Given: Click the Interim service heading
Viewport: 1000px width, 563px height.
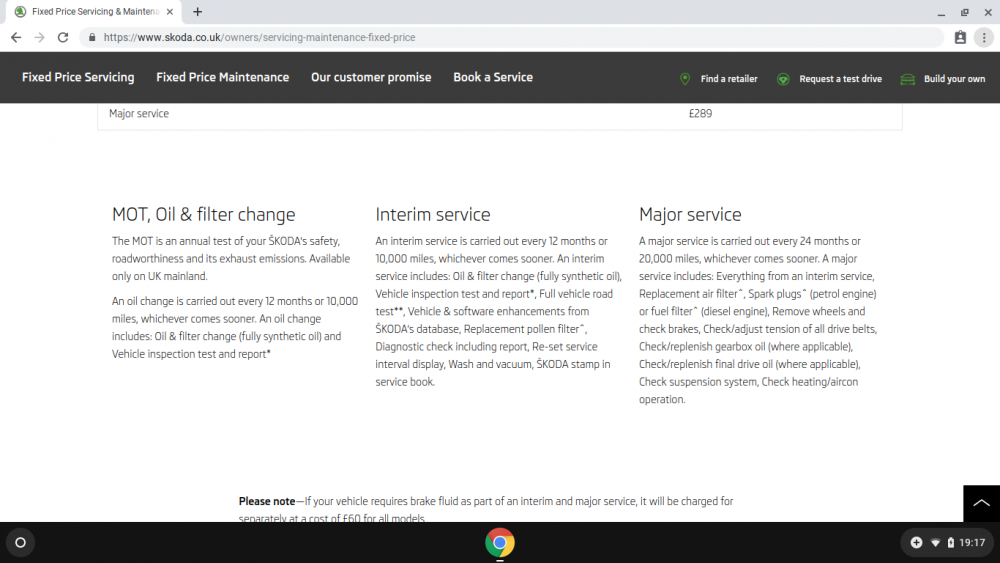Looking at the screenshot, I should click(x=432, y=214).
